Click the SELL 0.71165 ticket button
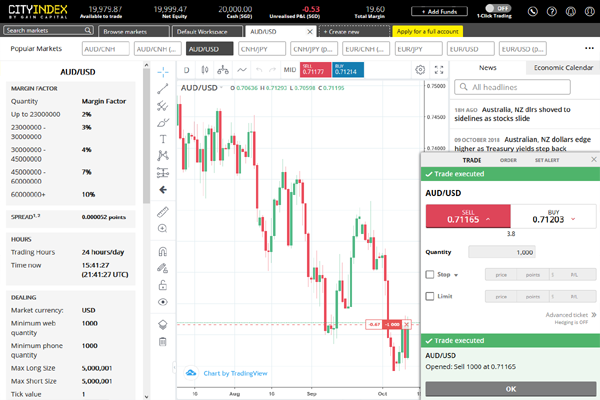The height and width of the screenshot is (400, 600). (468, 216)
